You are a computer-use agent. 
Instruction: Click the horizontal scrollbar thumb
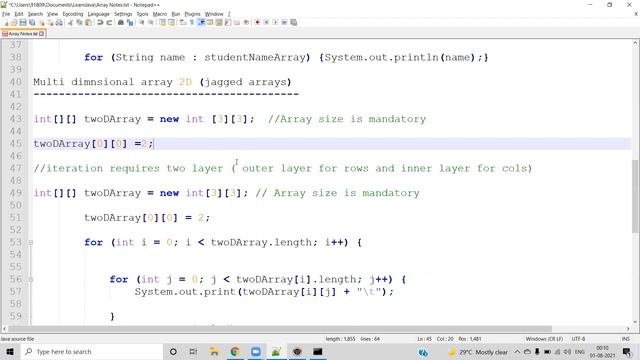[280, 329]
